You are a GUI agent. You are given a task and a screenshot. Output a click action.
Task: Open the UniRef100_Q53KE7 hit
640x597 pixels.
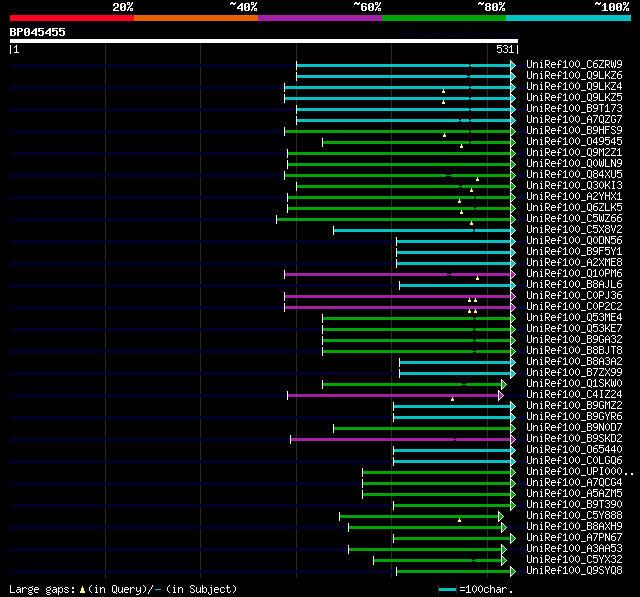574,329
